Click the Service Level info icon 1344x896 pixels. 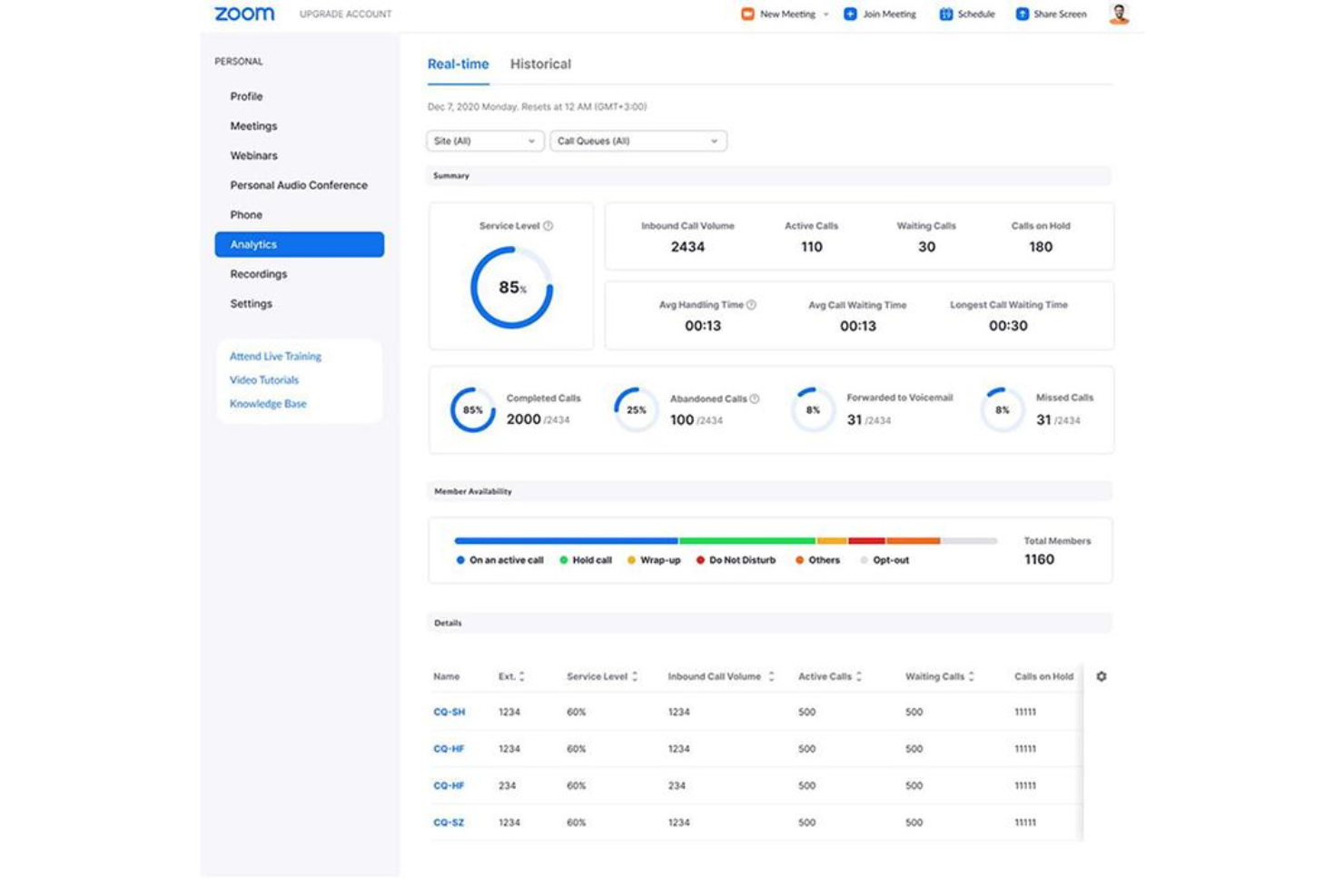[x=548, y=226]
